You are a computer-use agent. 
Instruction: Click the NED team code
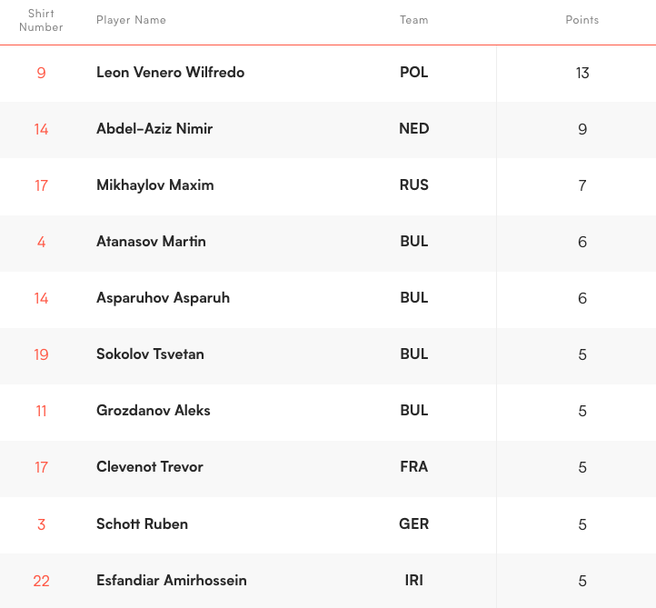coord(414,129)
